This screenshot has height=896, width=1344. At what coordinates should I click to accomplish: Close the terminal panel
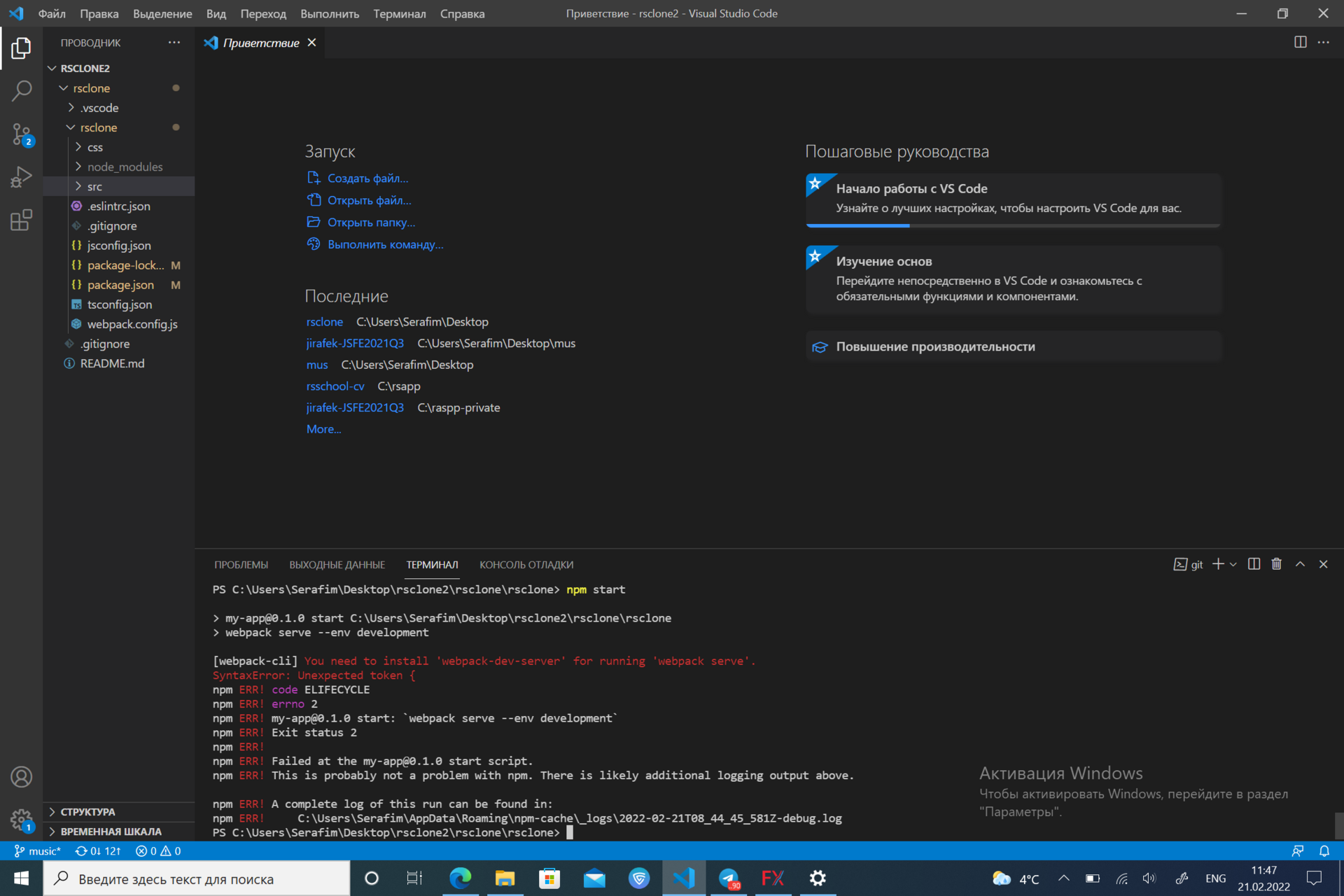coord(1323,564)
